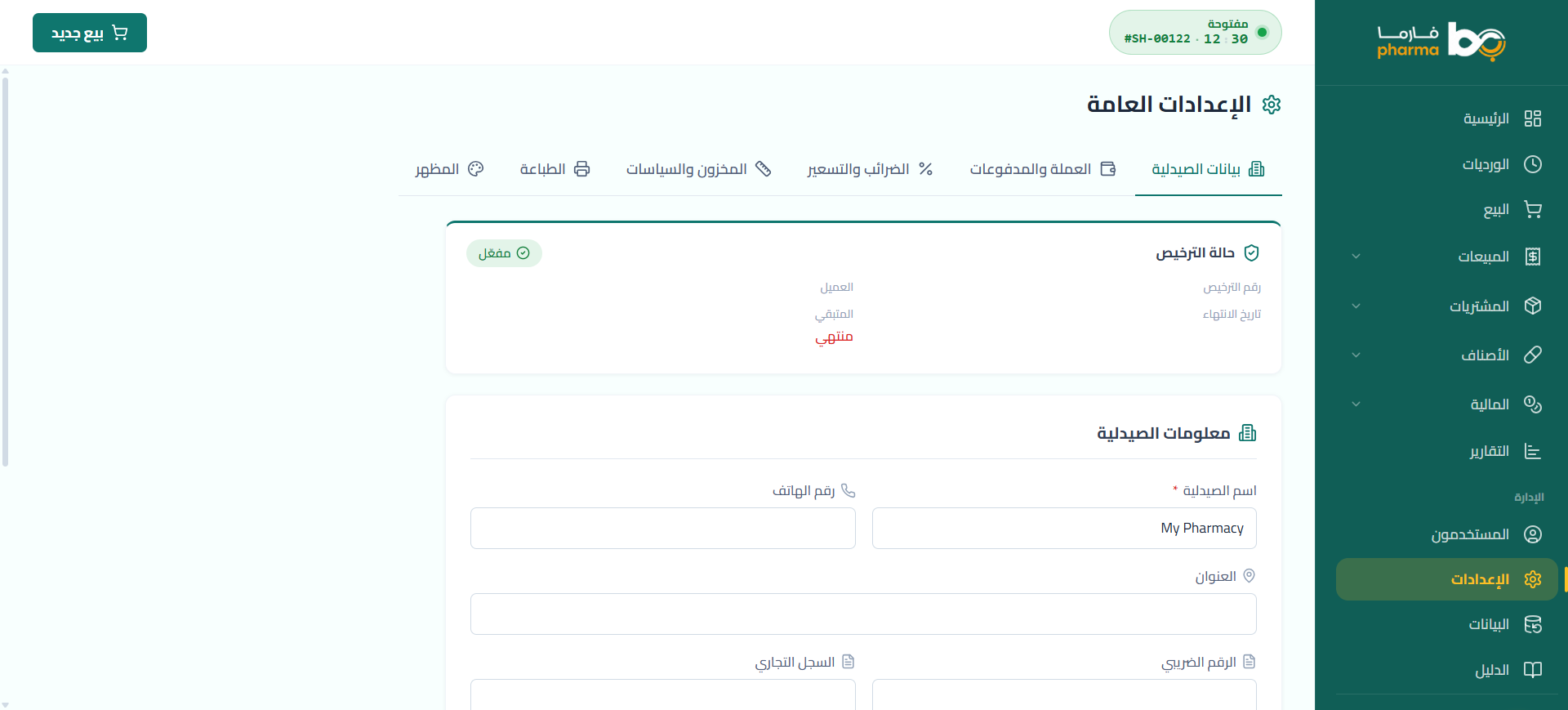
Task: Expand the المشتريات sidebar submenu chevron
Action: click(x=1356, y=306)
